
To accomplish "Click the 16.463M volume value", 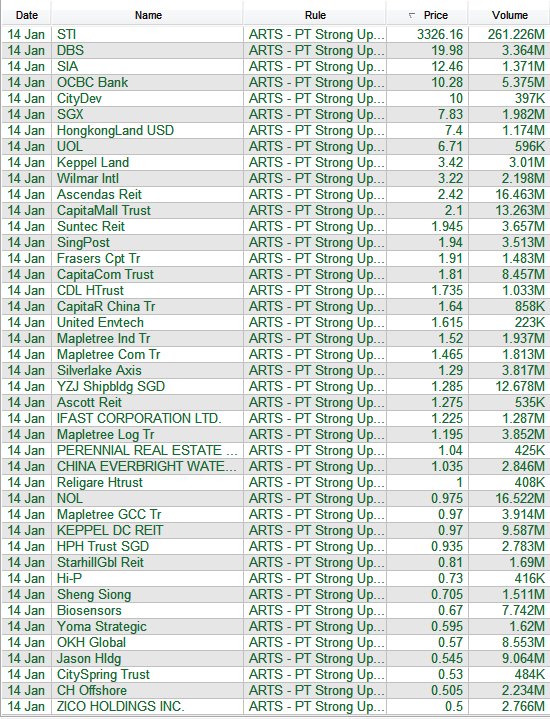I will tap(520, 194).
